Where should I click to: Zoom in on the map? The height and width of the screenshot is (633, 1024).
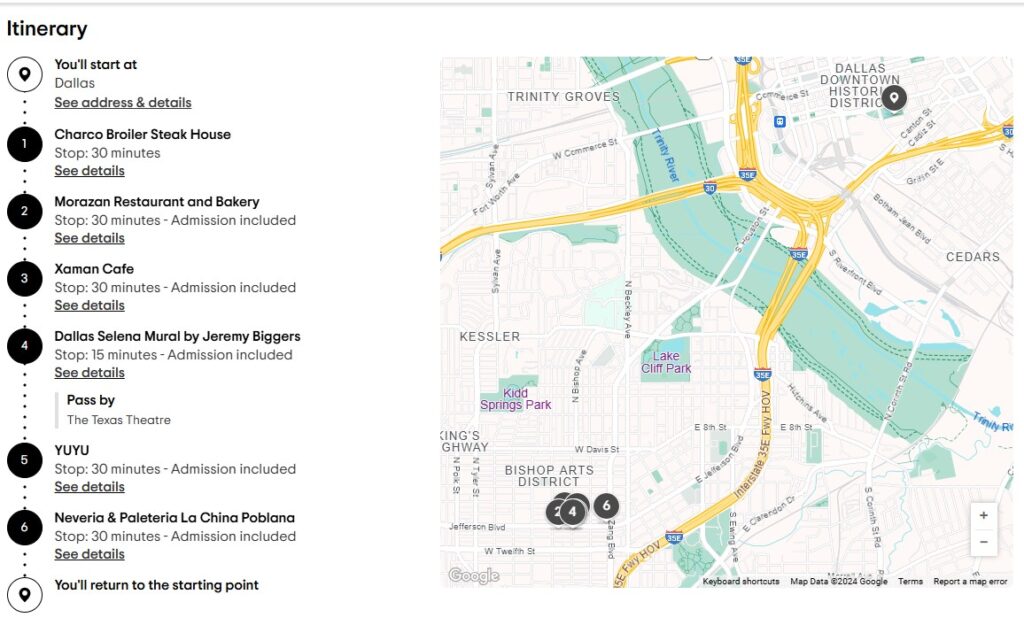(984, 516)
